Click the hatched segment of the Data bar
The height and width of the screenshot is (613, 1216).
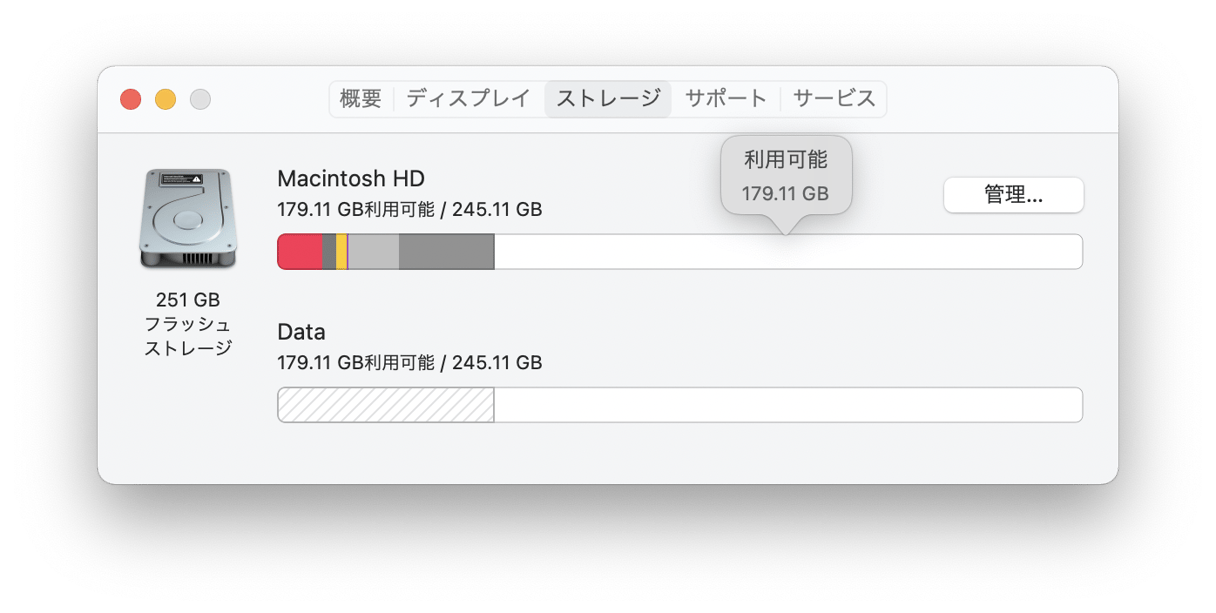[386, 405]
